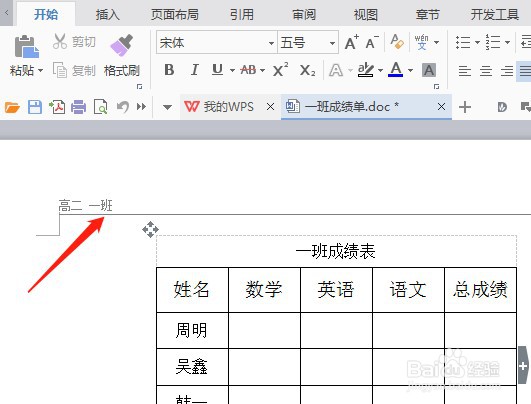Screen dimensions: 531x404
Task: Open the clipboard group dialog launcher
Action: click(139, 87)
